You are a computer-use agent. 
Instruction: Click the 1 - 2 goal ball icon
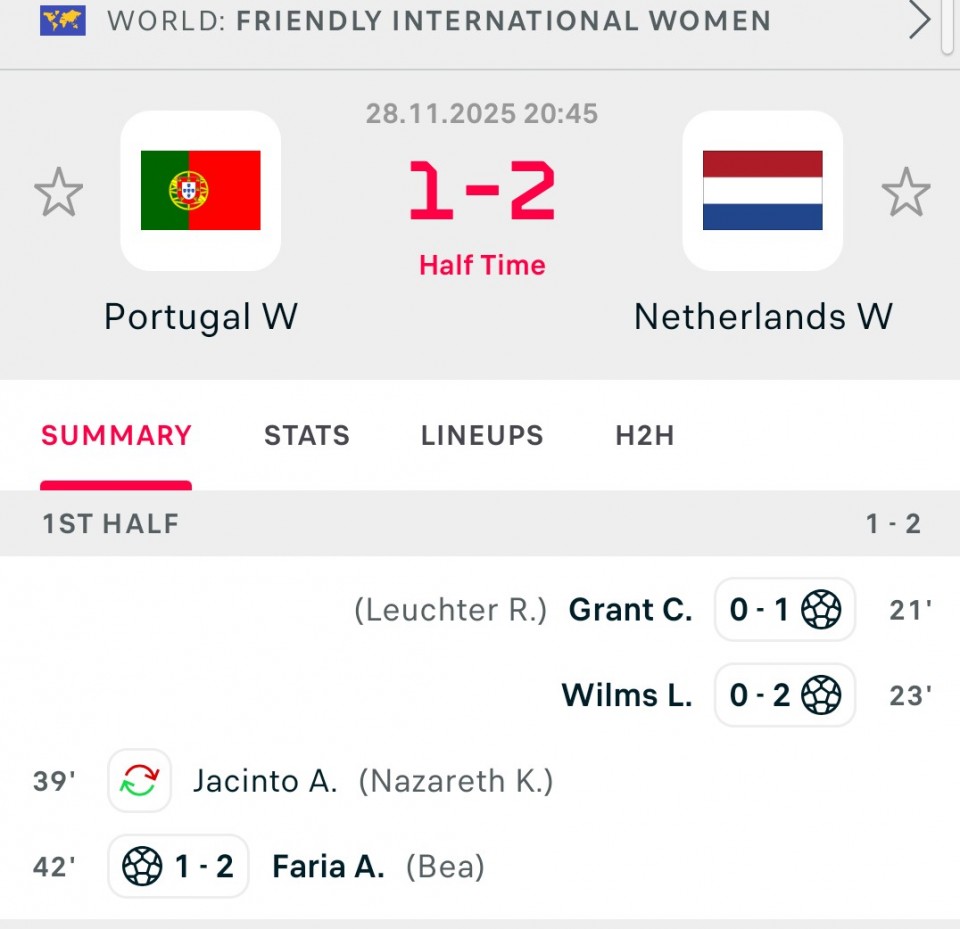(142, 867)
